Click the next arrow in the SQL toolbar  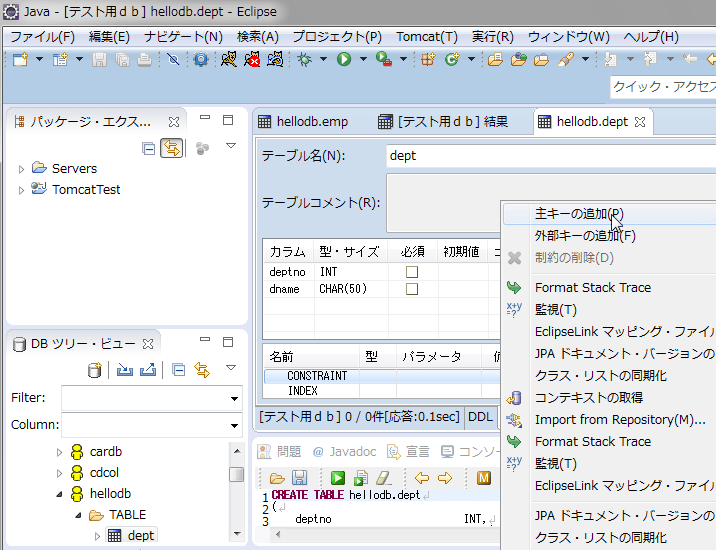444,478
